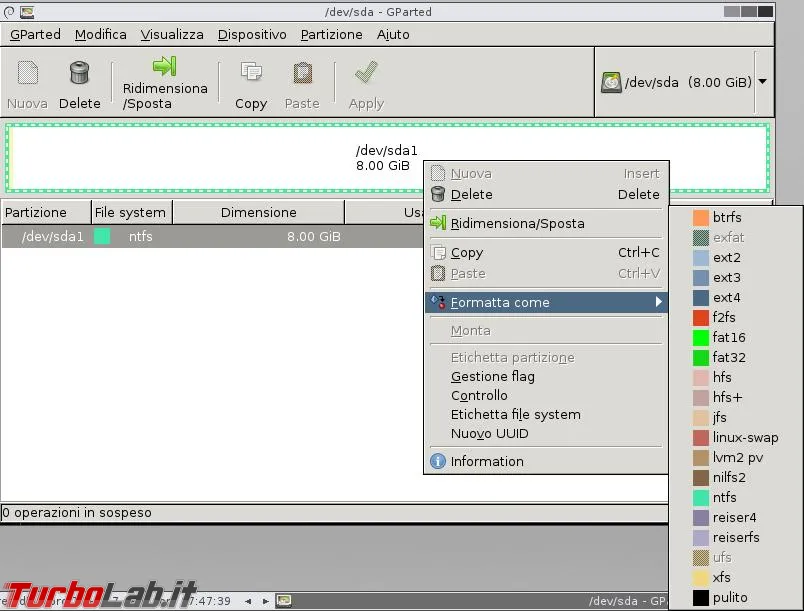Open the GParted menu
Viewport: 804px width, 611px height.
35,34
